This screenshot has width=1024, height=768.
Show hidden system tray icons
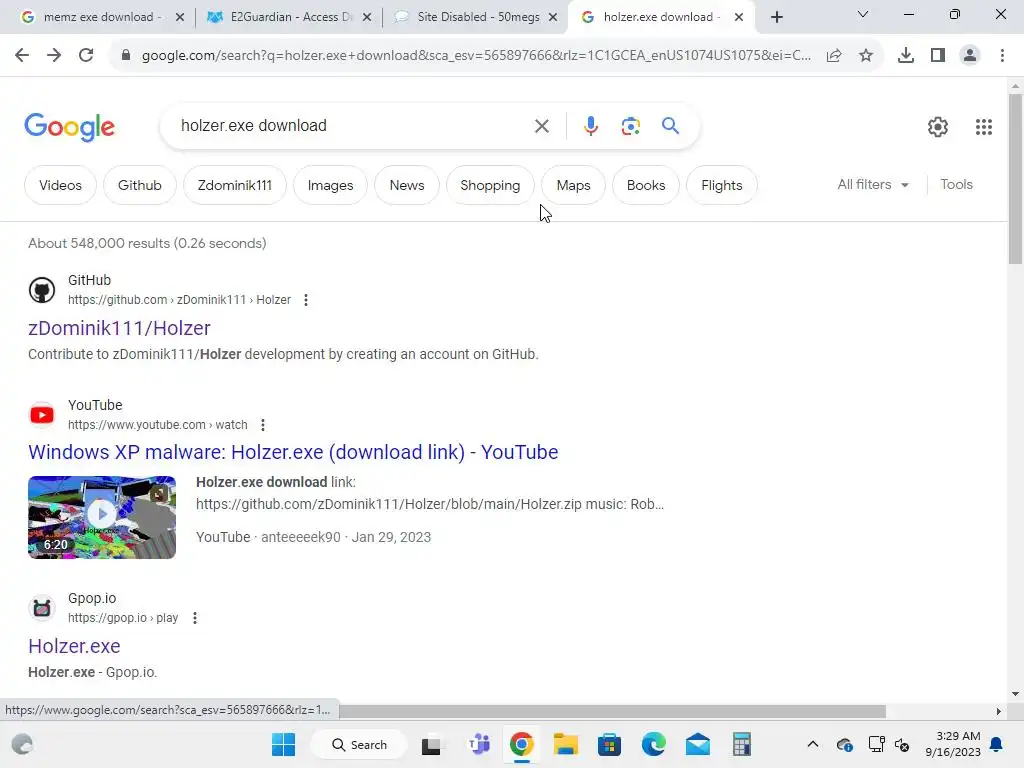click(x=812, y=744)
